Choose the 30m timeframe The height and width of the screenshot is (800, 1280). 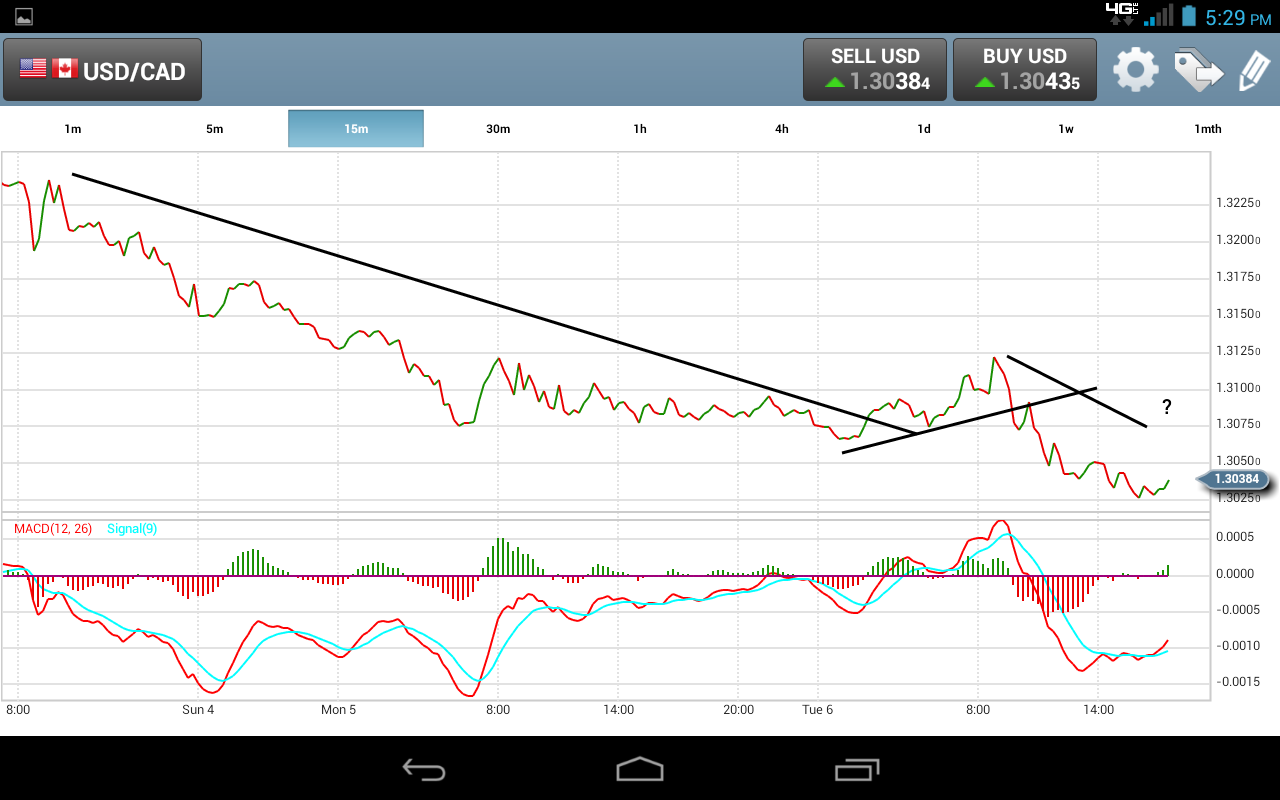pos(498,129)
